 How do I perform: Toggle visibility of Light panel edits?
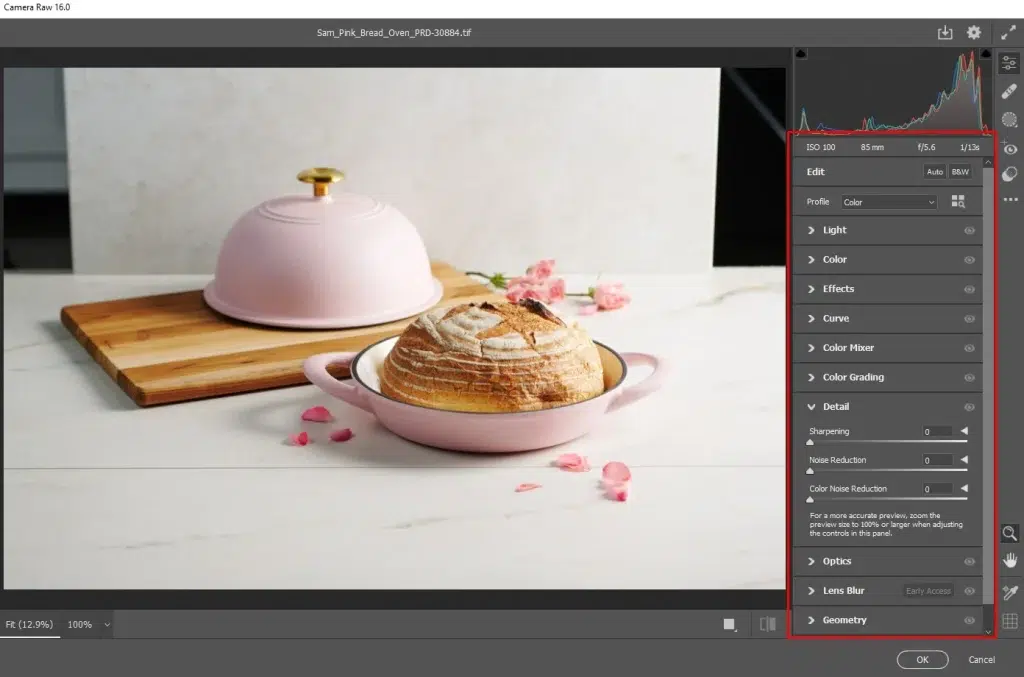968,230
